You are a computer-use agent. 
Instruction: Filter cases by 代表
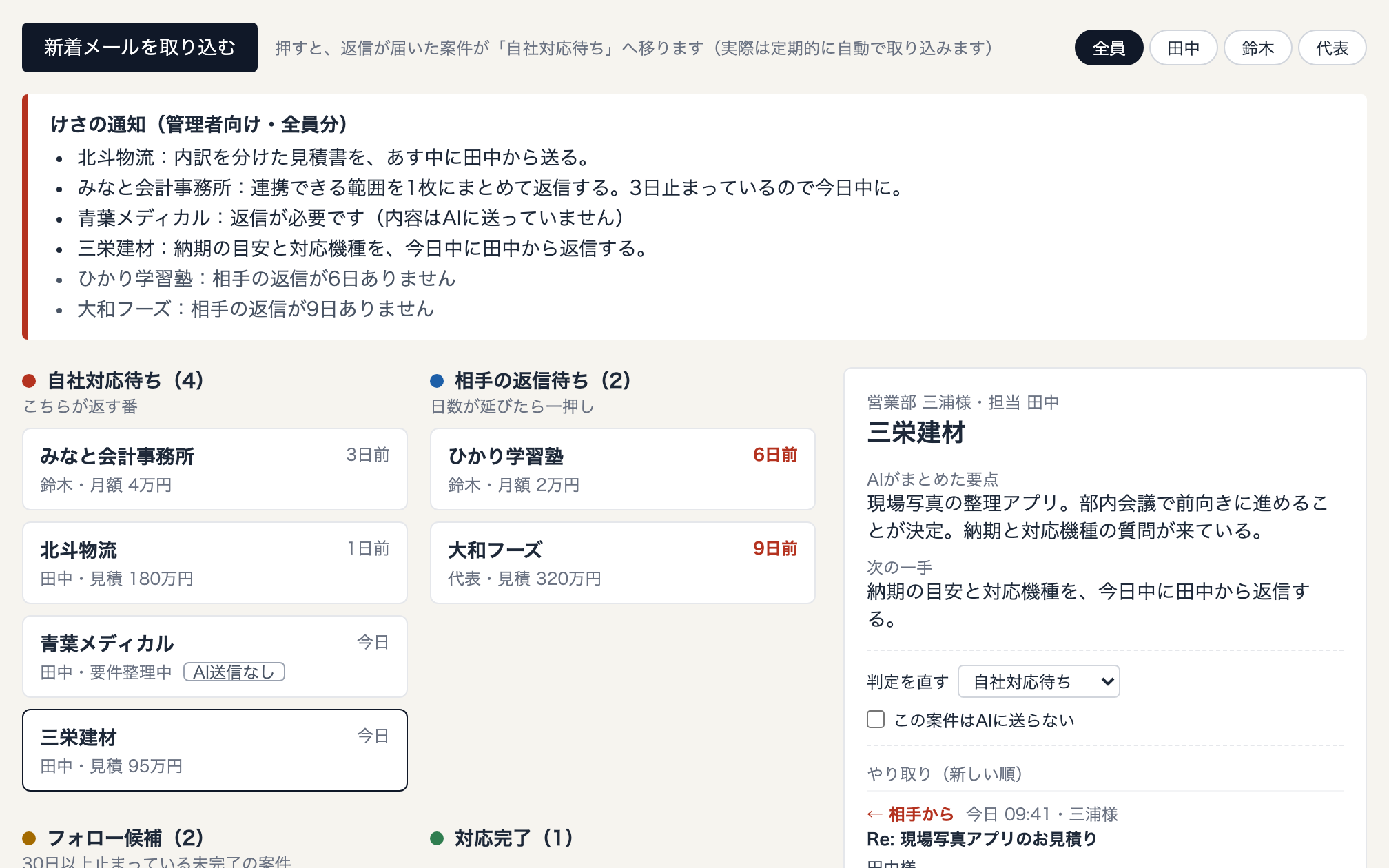1332,48
